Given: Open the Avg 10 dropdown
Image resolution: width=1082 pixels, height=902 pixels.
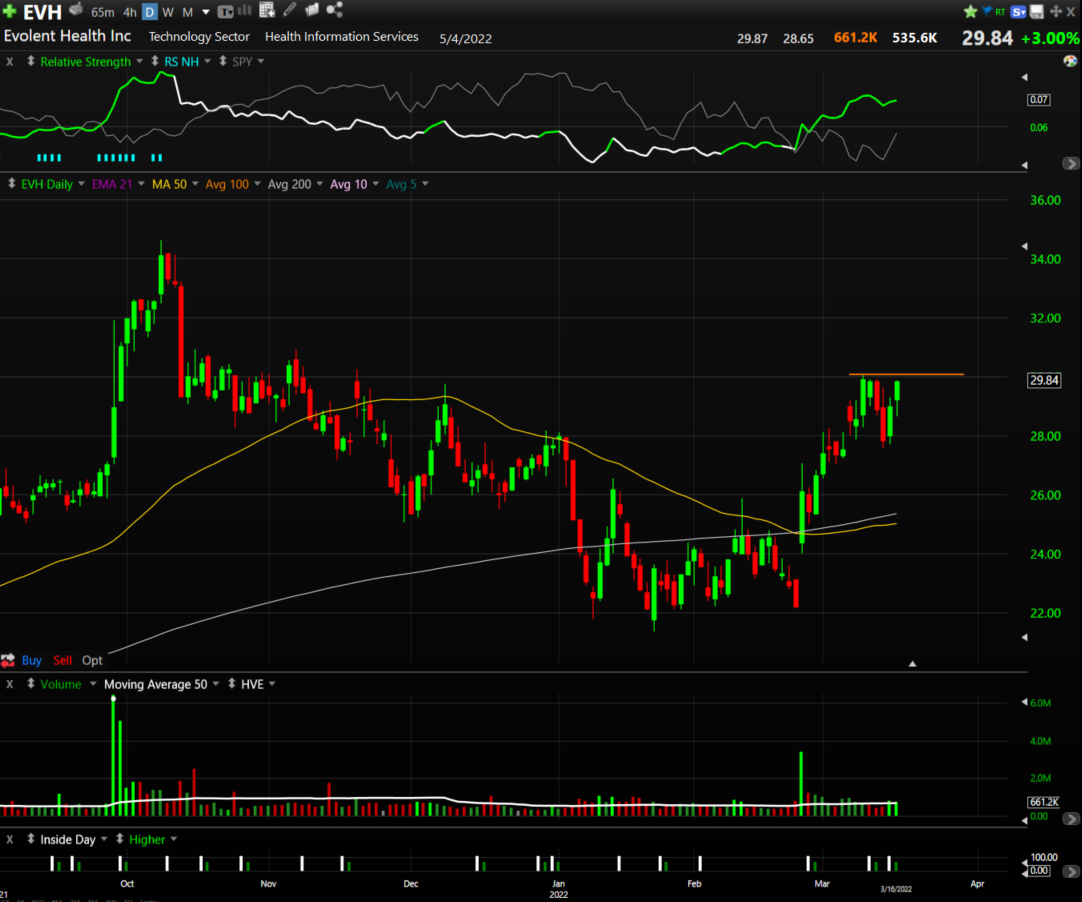Looking at the screenshot, I should click(x=375, y=184).
